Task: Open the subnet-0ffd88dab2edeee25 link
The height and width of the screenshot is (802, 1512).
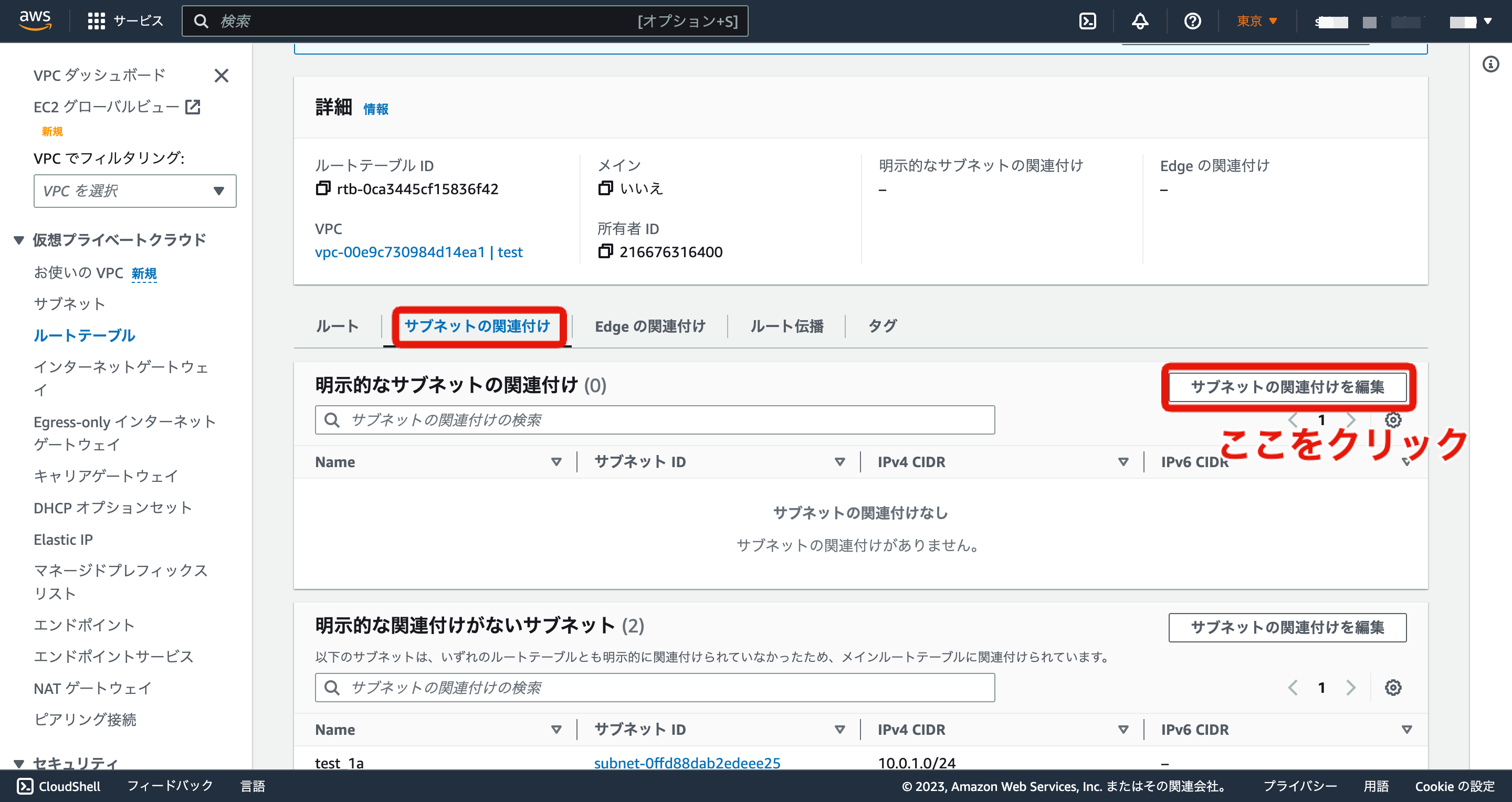Action: point(686,763)
